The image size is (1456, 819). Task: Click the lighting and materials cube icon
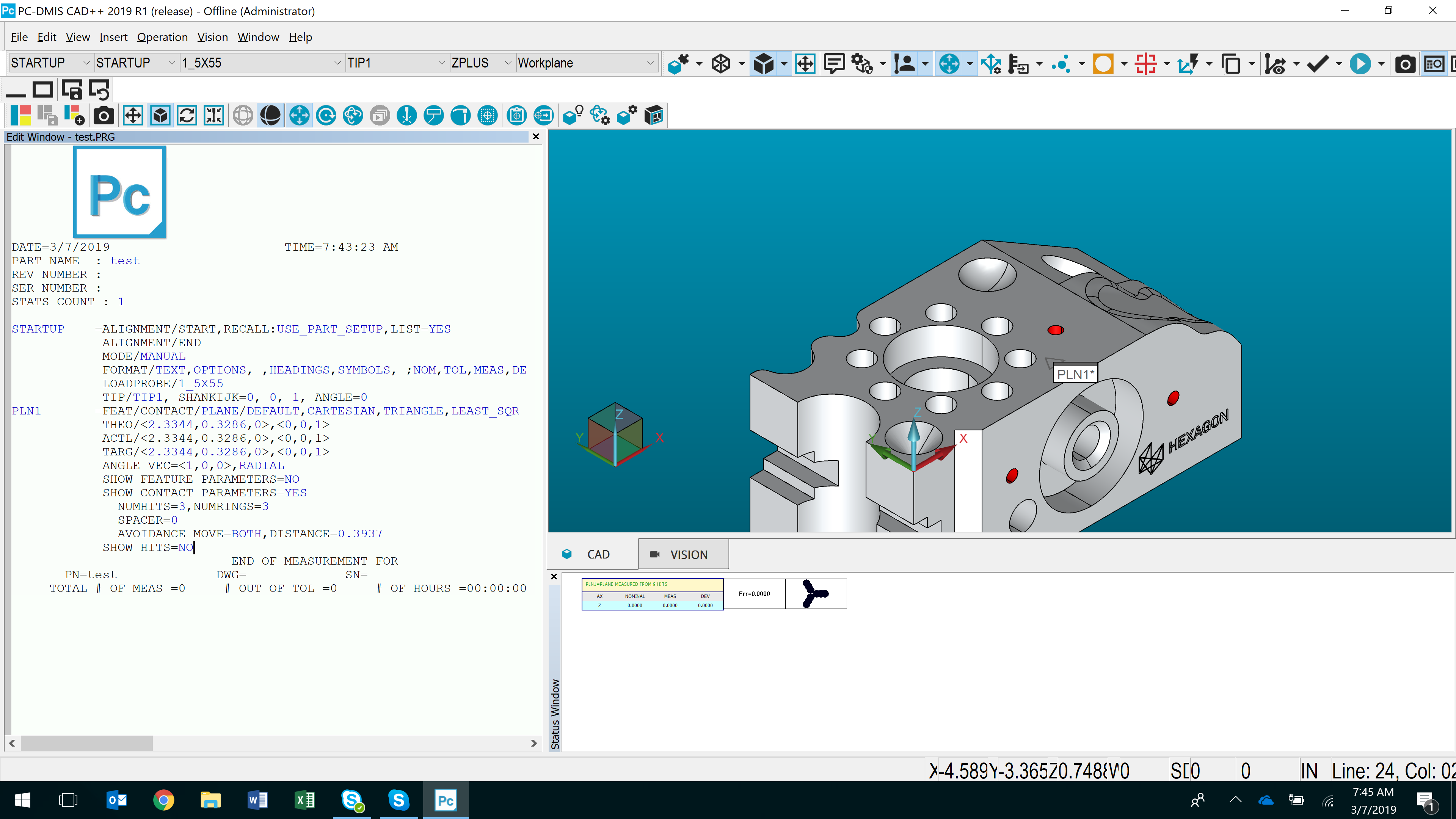click(573, 116)
